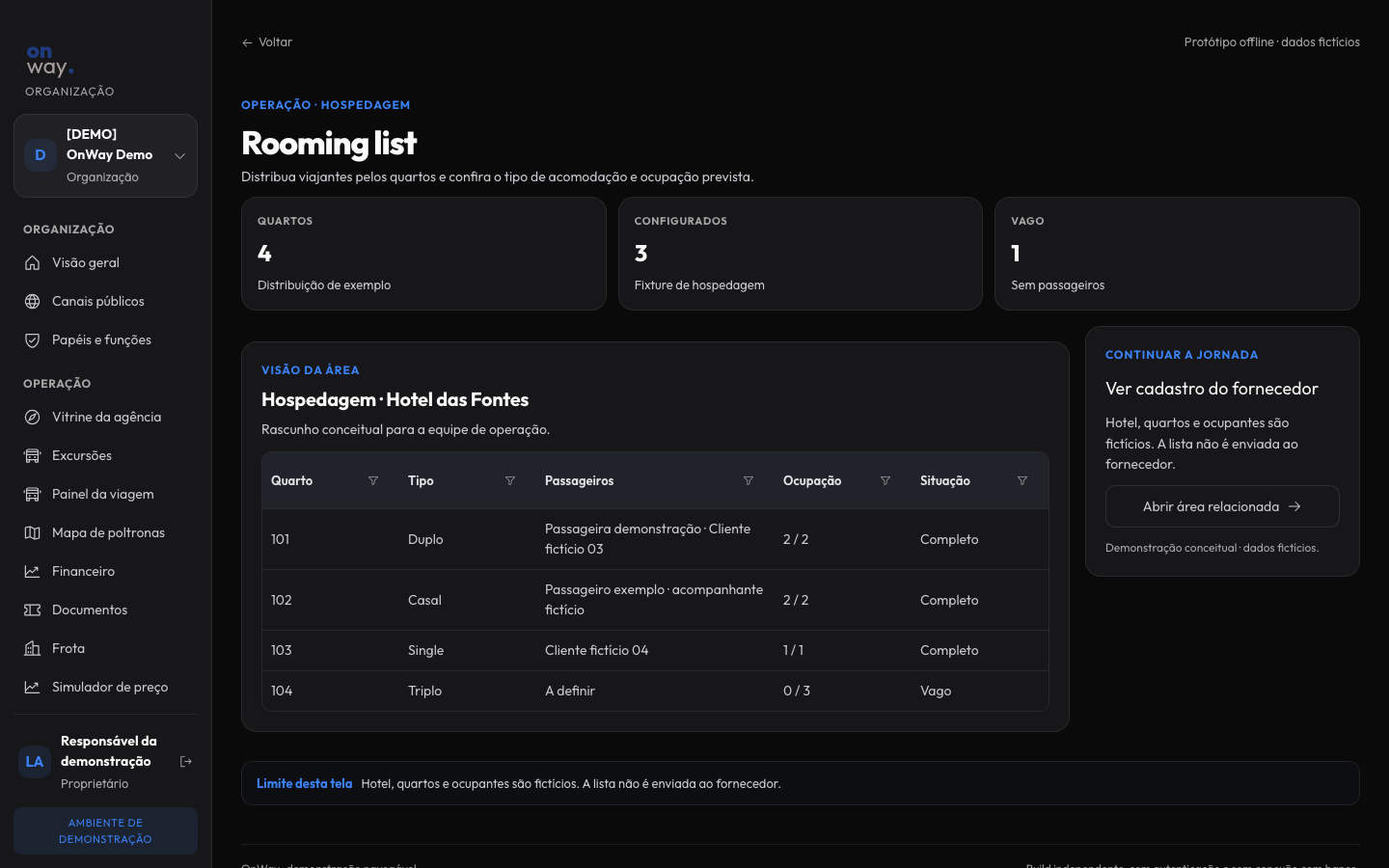Click the Responsável da demonstração user name
Image resolution: width=1389 pixels, height=868 pixels.
pos(109,751)
